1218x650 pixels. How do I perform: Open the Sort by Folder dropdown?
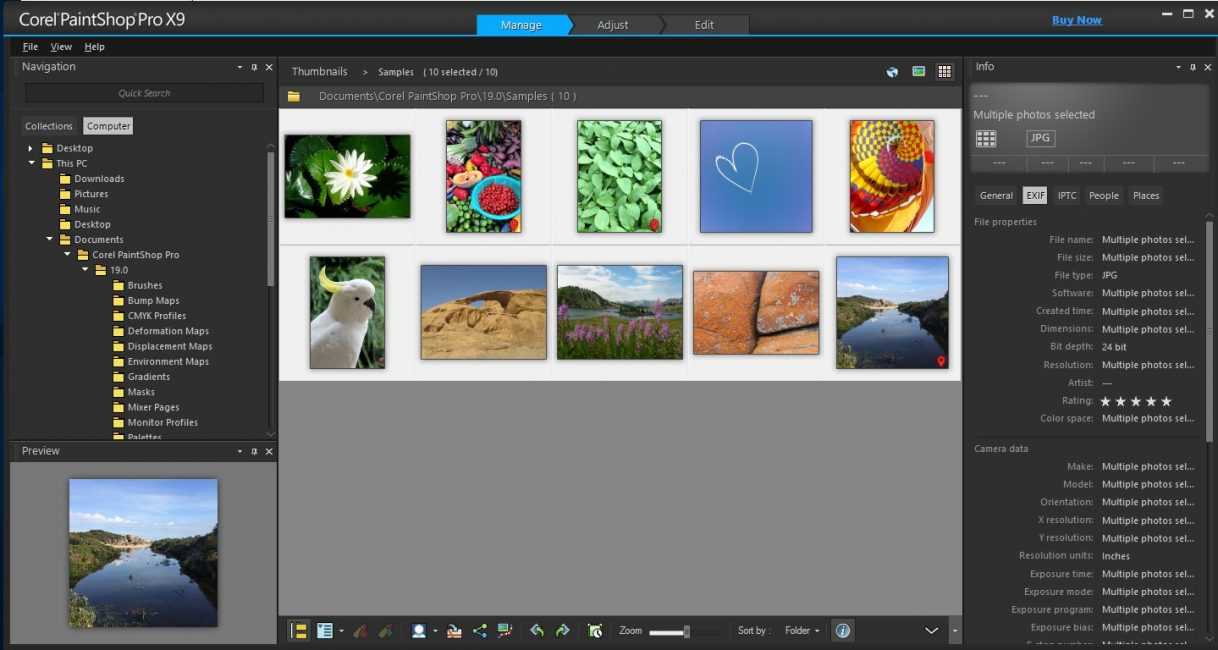tap(802, 631)
